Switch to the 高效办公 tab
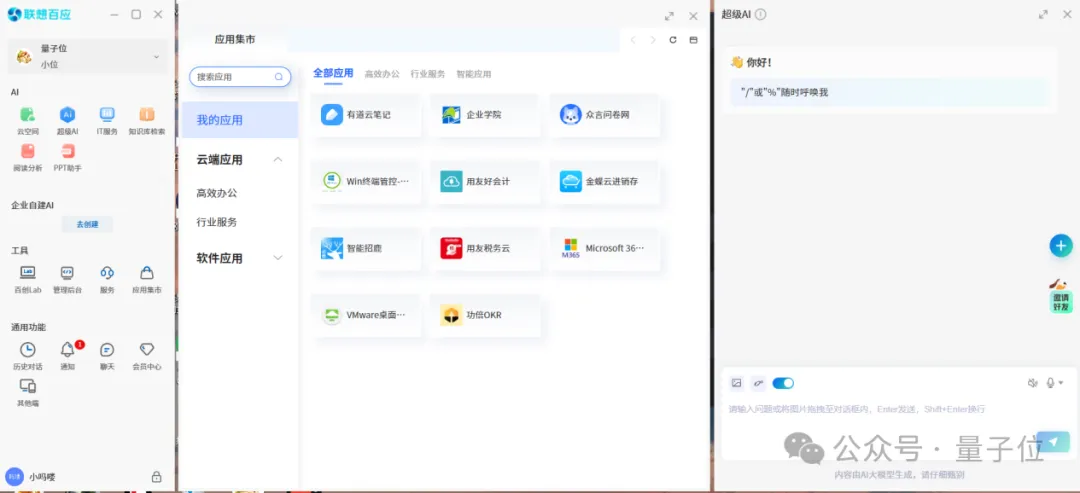Image resolution: width=1080 pixels, height=493 pixels. pos(382,74)
